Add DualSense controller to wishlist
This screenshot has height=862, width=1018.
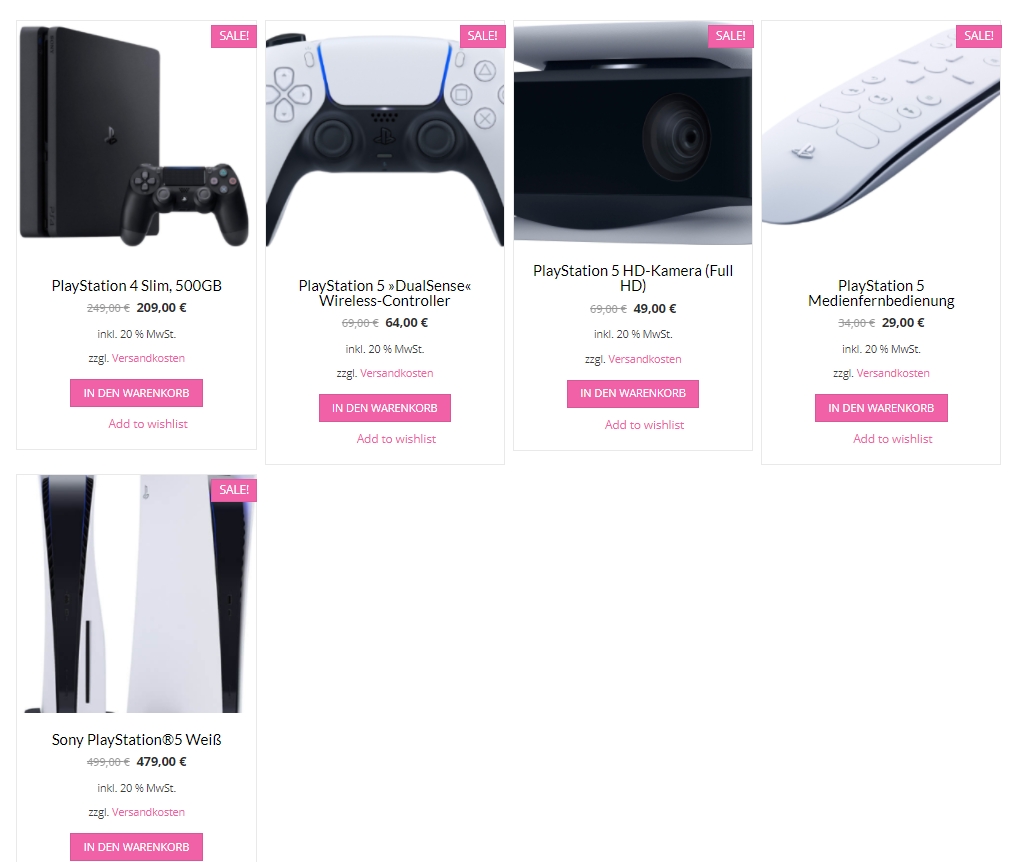[x=396, y=439]
